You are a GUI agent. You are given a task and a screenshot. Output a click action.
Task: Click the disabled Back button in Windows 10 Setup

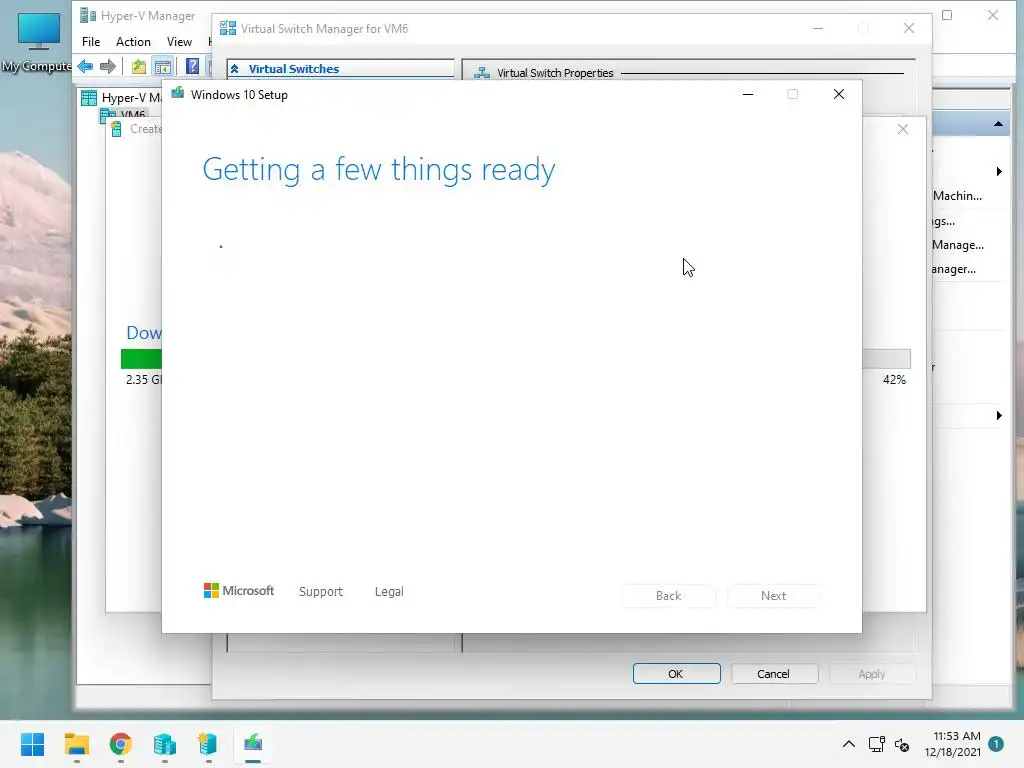pyautogui.click(x=668, y=596)
